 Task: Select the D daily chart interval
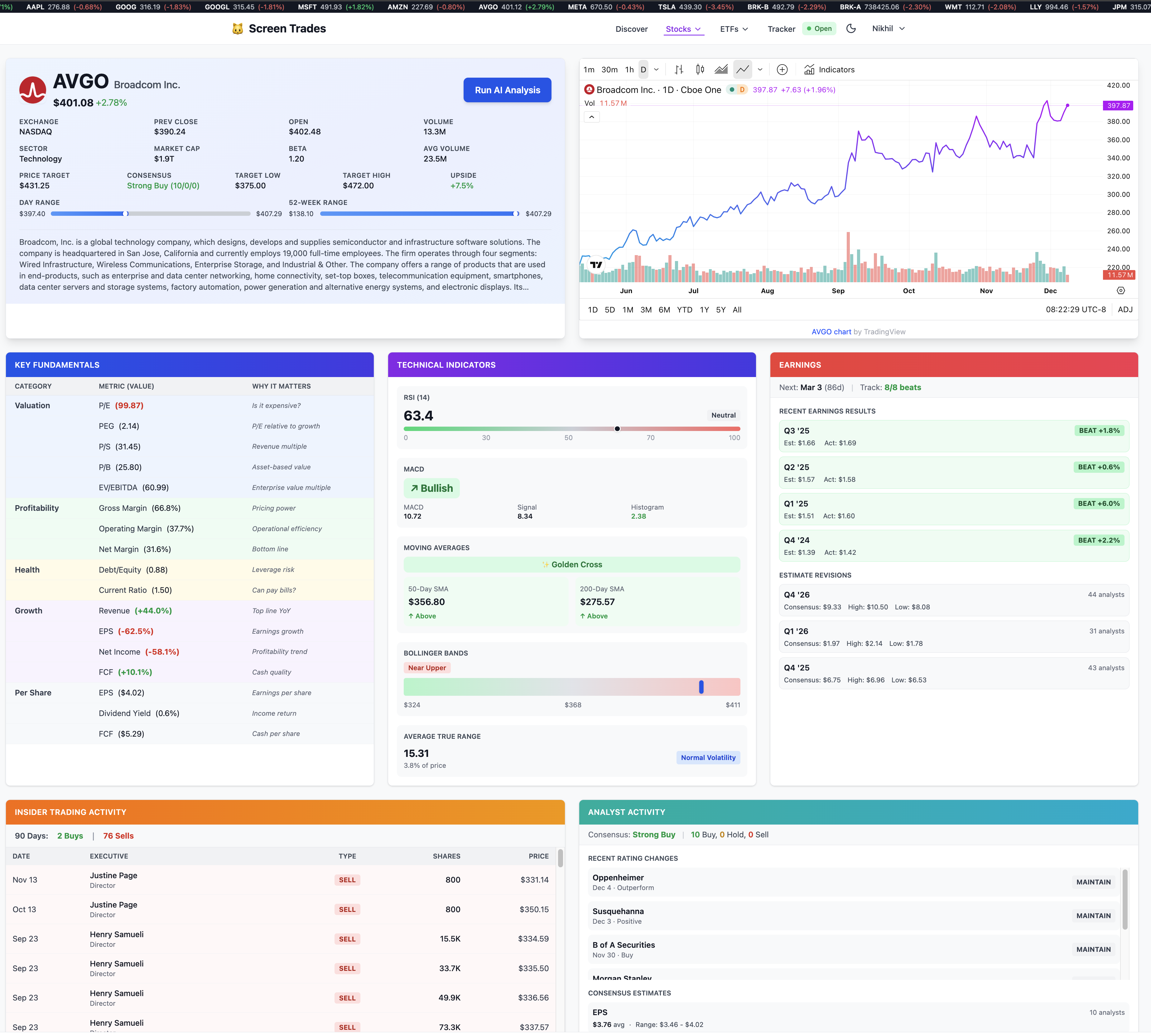pyautogui.click(x=643, y=70)
